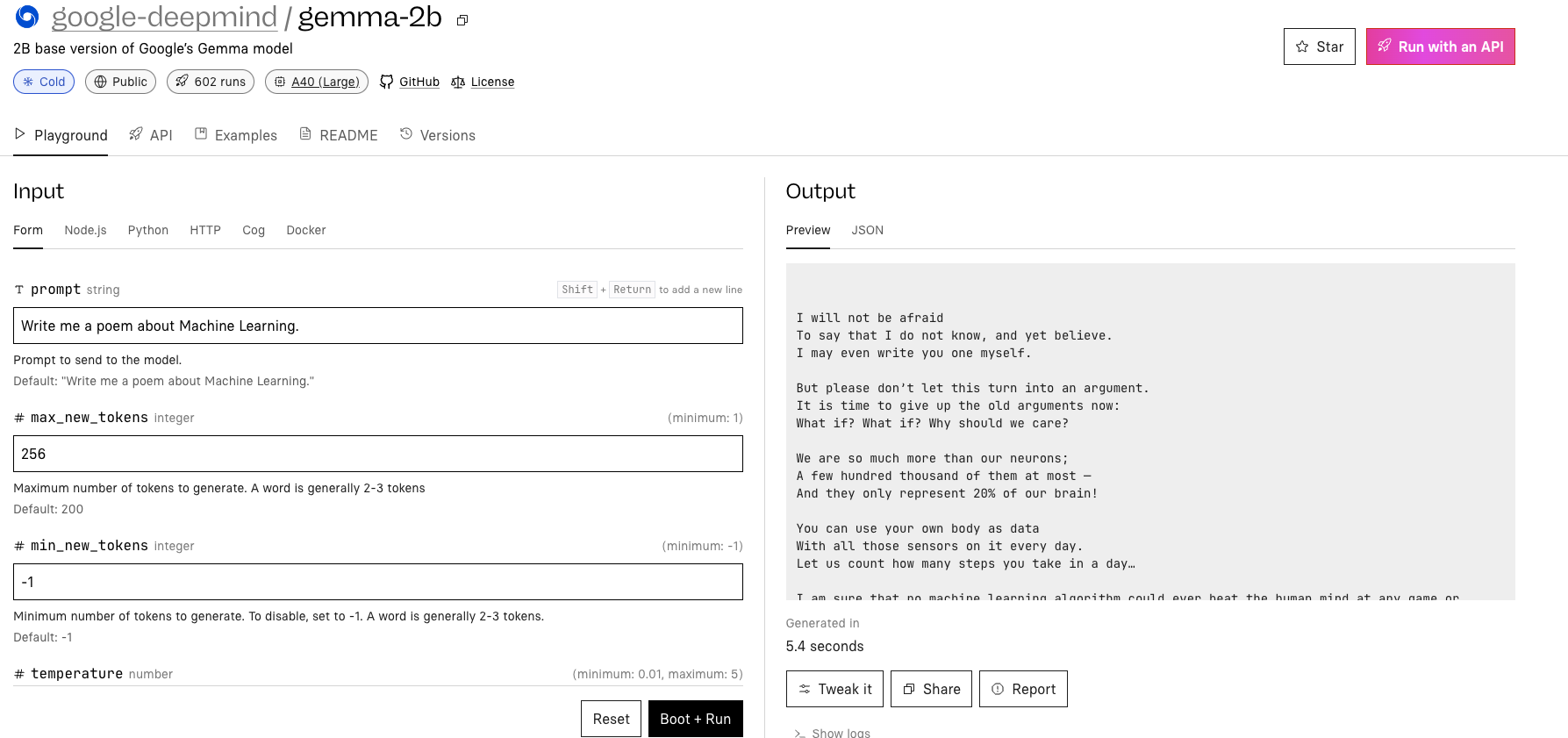Open the README tab
This screenshot has height=738, width=1568.
tap(339, 135)
